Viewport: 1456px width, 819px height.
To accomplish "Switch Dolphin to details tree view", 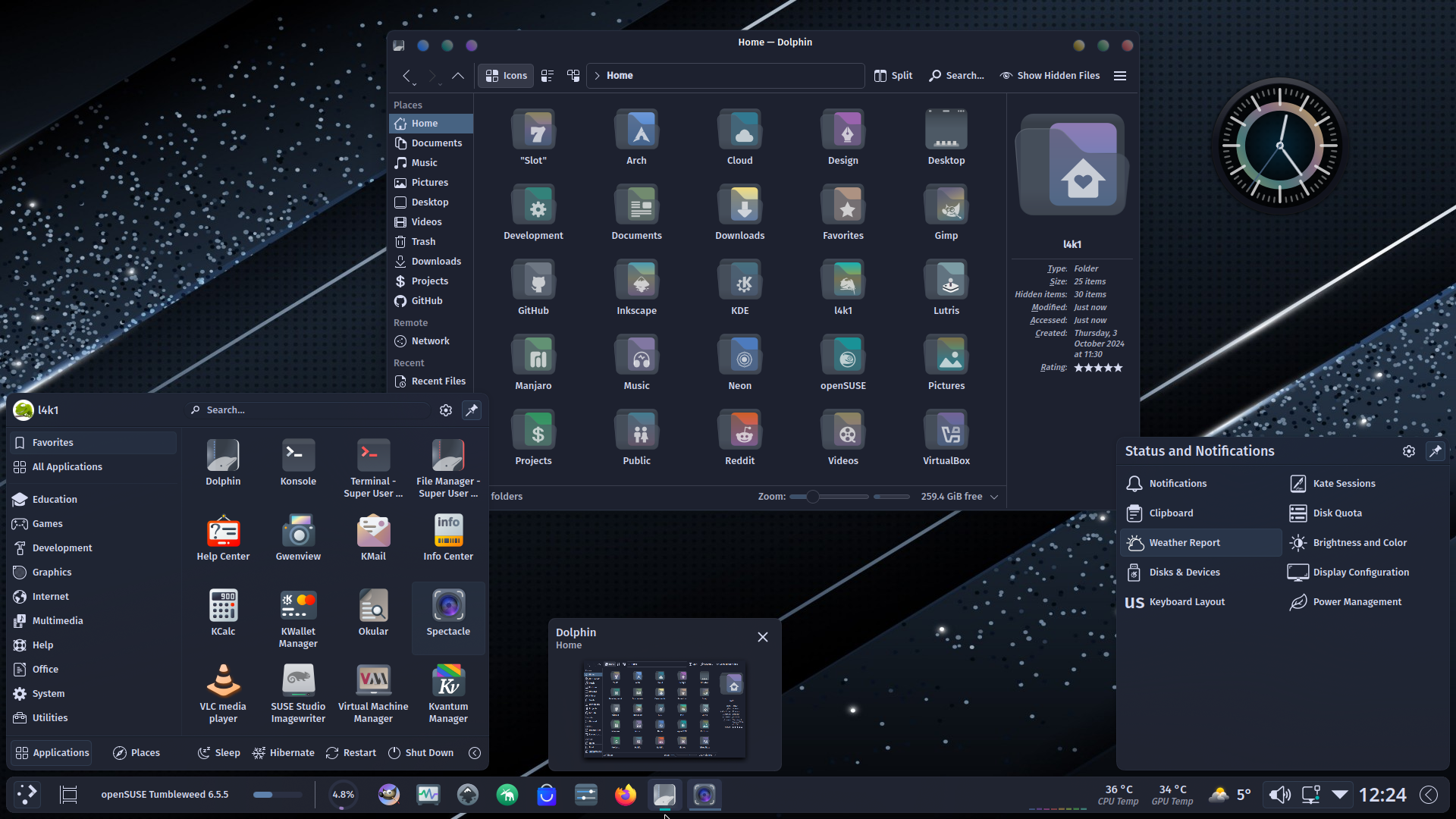I will [x=573, y=76].
